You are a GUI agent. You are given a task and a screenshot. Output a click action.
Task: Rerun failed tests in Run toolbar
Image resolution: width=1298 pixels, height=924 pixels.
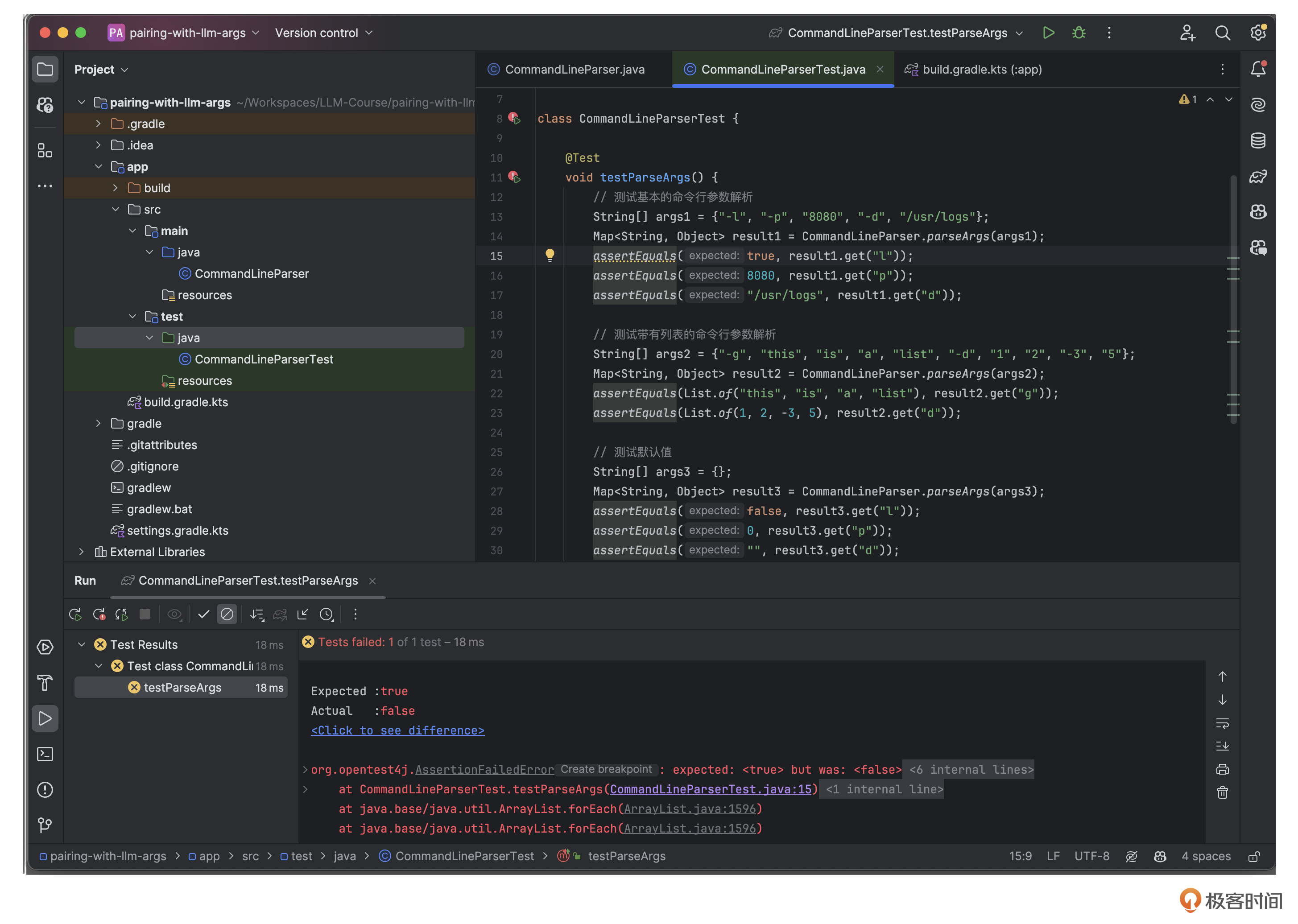(x=99, y=615)
